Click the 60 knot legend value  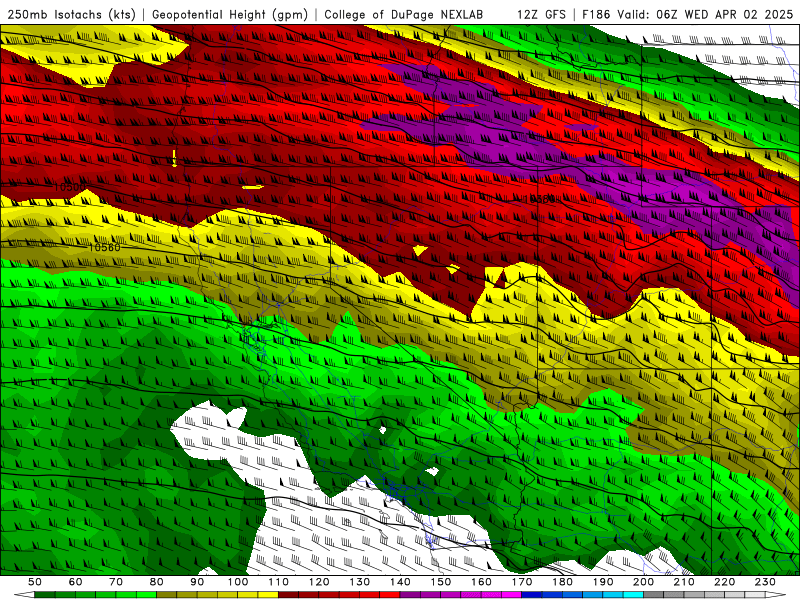[76, 582]
